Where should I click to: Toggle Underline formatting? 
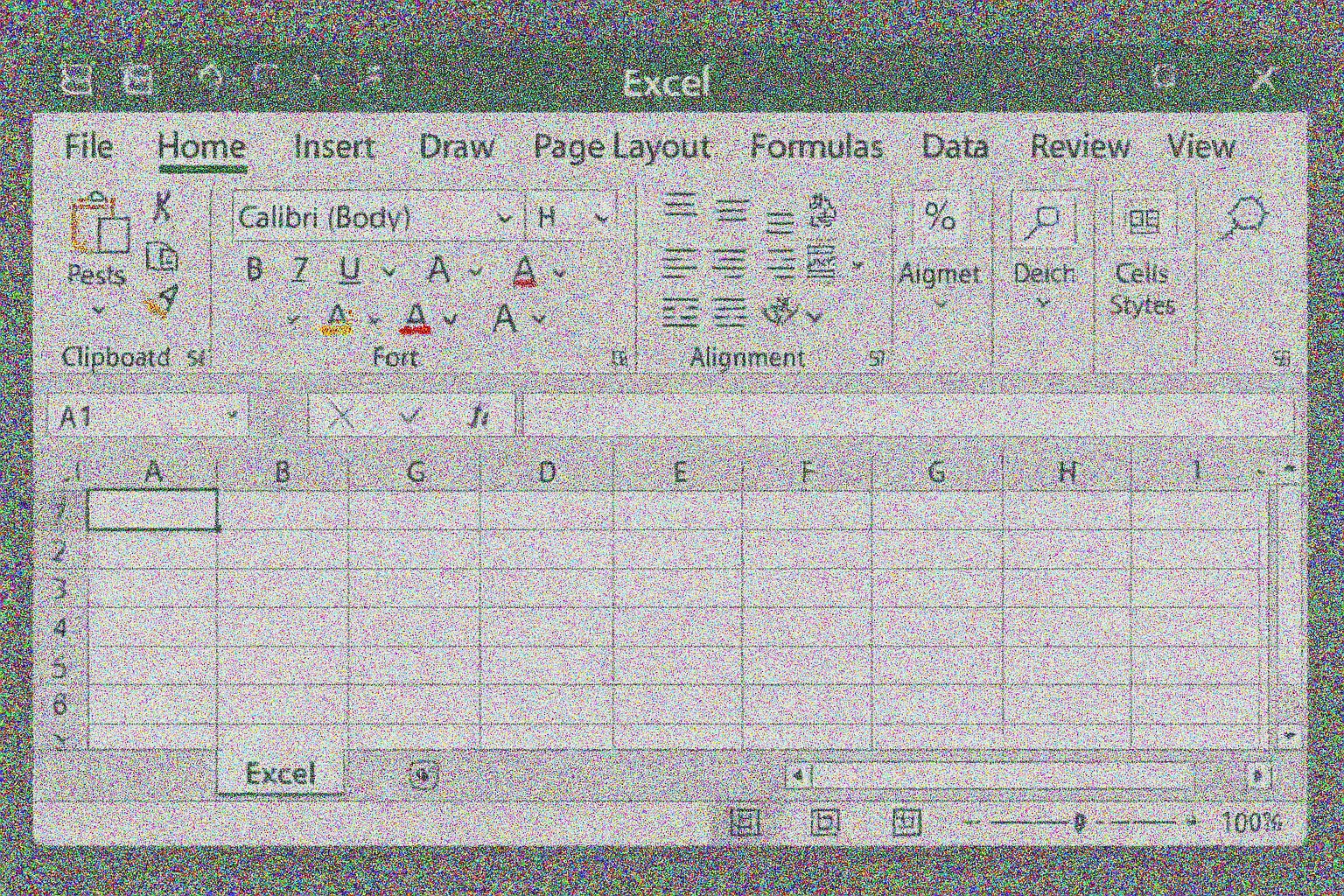tap(349, 270)
